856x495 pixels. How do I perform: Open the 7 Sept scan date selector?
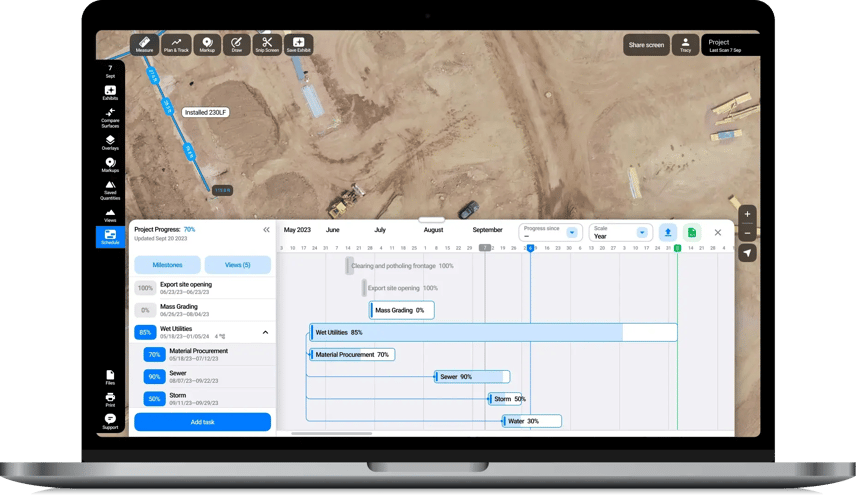click(110, 71)
